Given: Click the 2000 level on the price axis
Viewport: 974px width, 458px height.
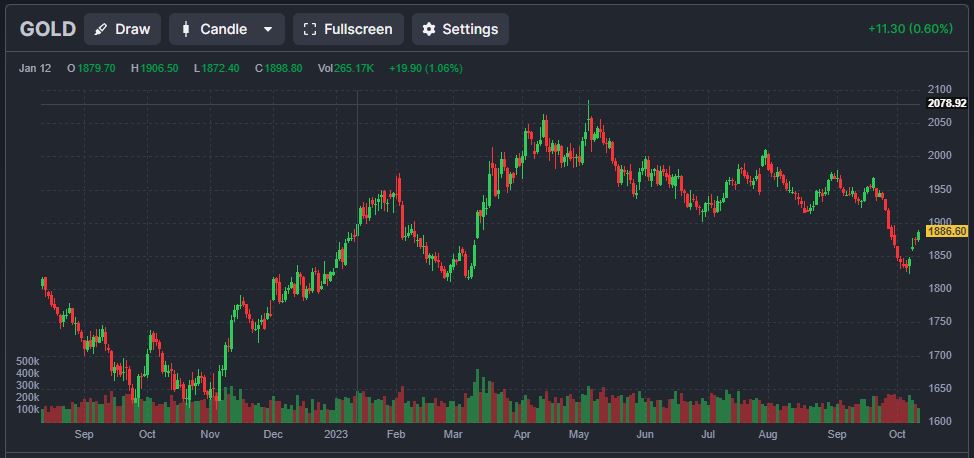Looking at the screenshot, I should pyautogui.click(x=940, y=155).
